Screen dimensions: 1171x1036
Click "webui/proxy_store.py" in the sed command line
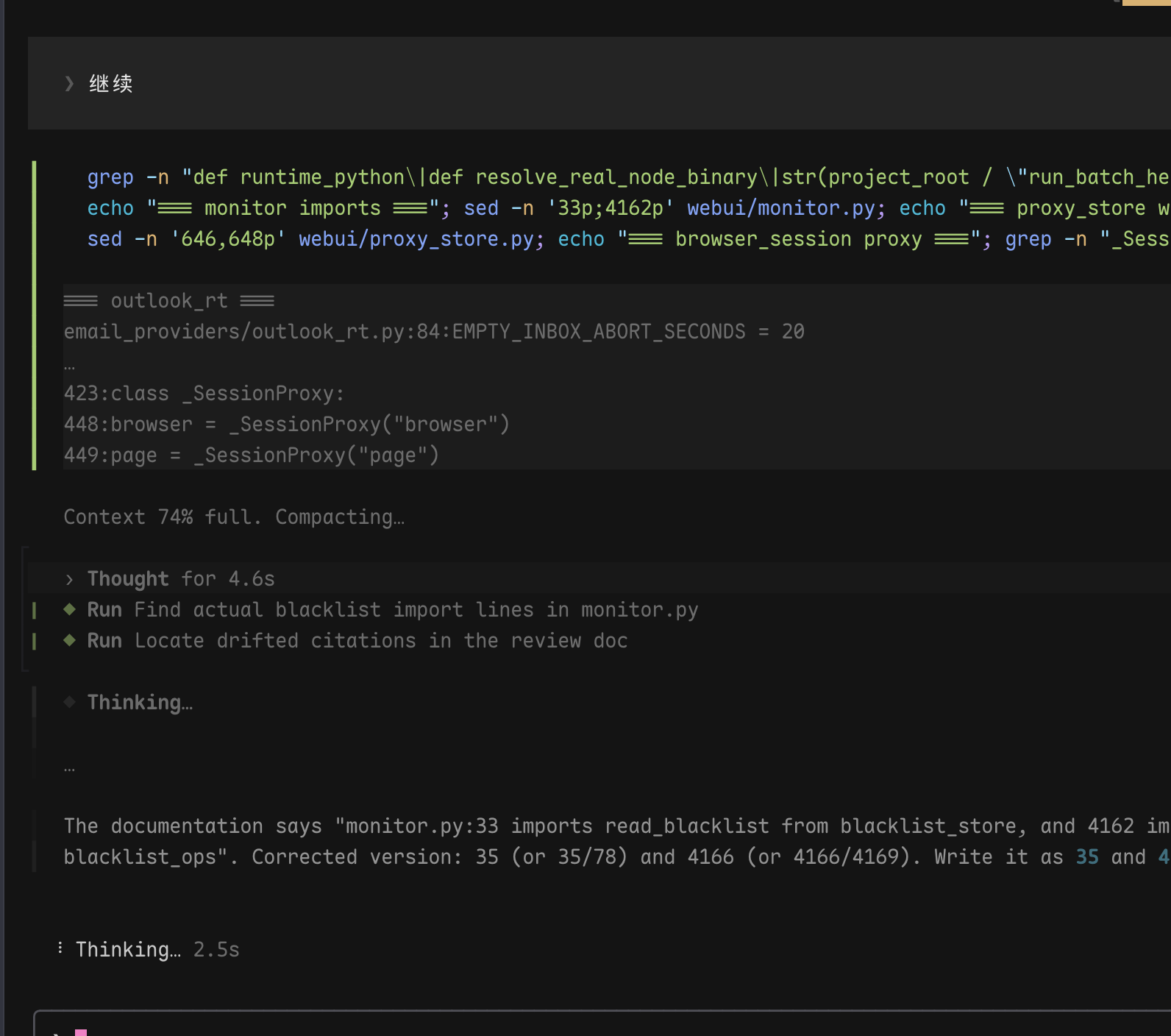click(416, 239)
